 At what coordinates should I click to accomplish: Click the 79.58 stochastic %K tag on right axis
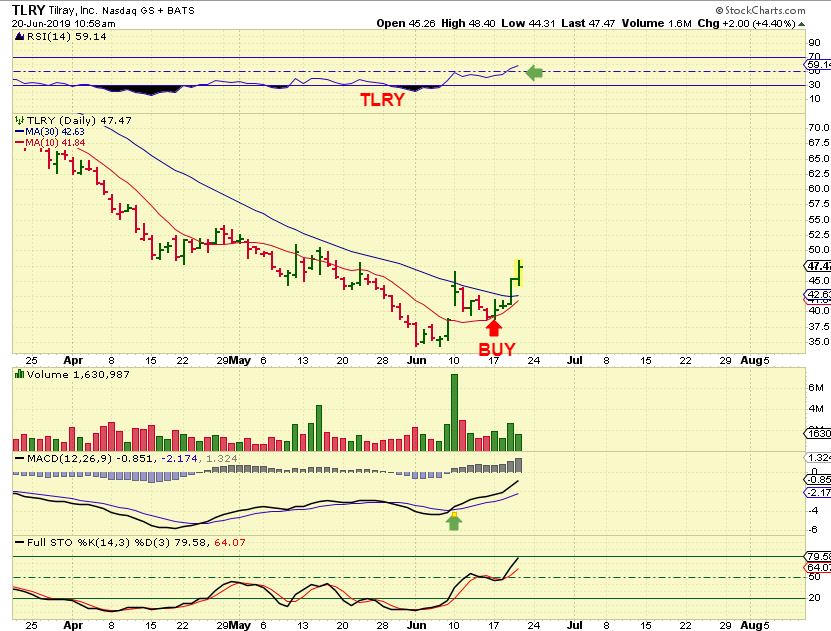819,556
